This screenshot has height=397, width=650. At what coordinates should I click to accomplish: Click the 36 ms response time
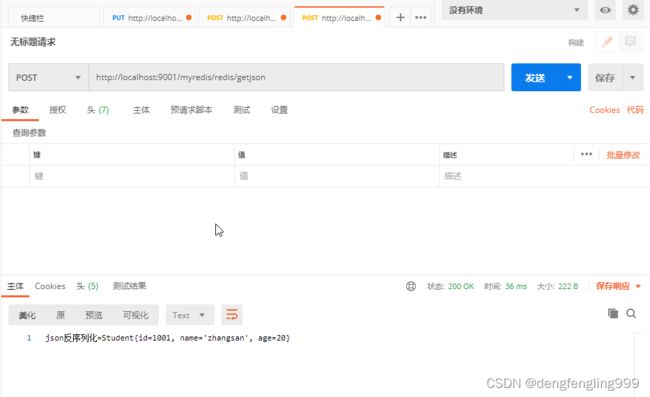coord(516,286)
